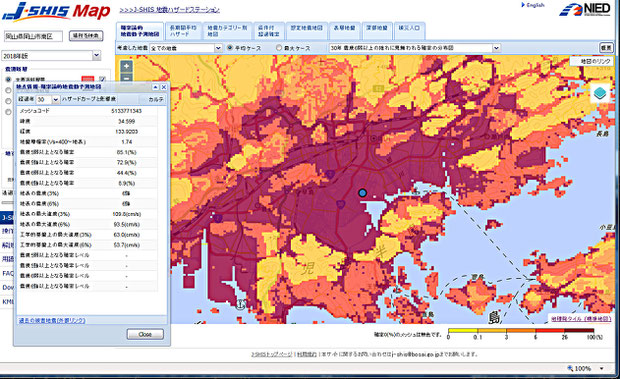620x379 pixels.
Task: Click the route 30 road marker on map
Action: point(340,204)
